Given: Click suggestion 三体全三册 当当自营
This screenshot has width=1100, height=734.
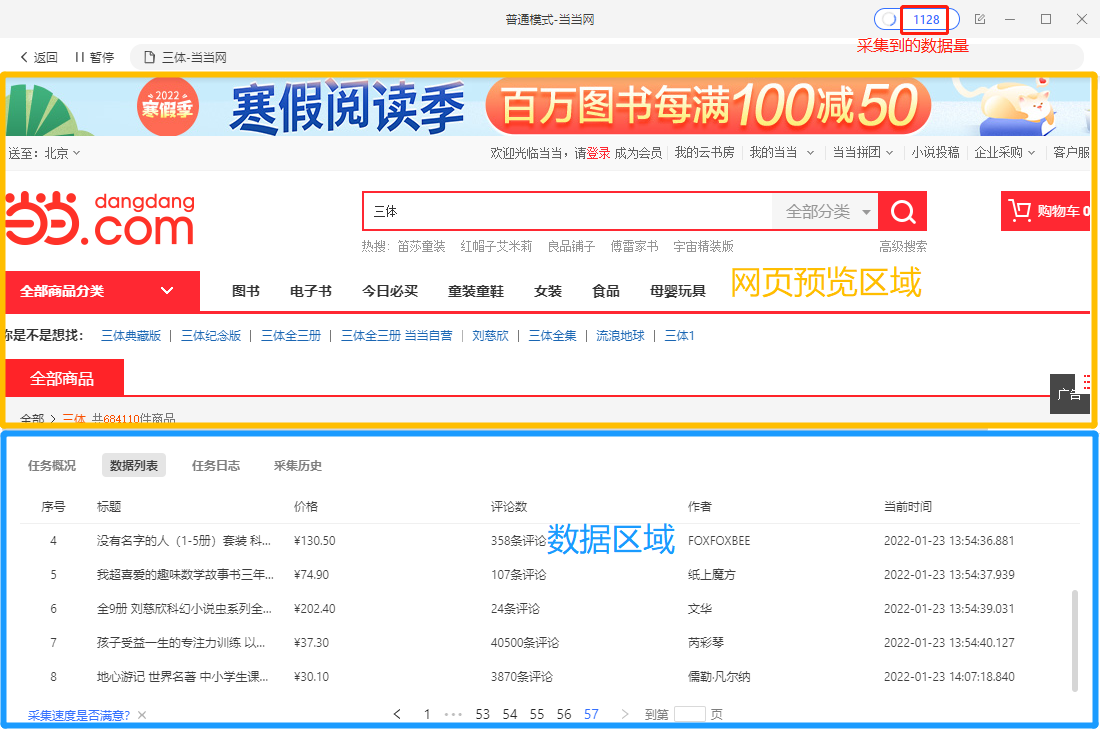Looking at the screenshot, I should click(396, 335).
